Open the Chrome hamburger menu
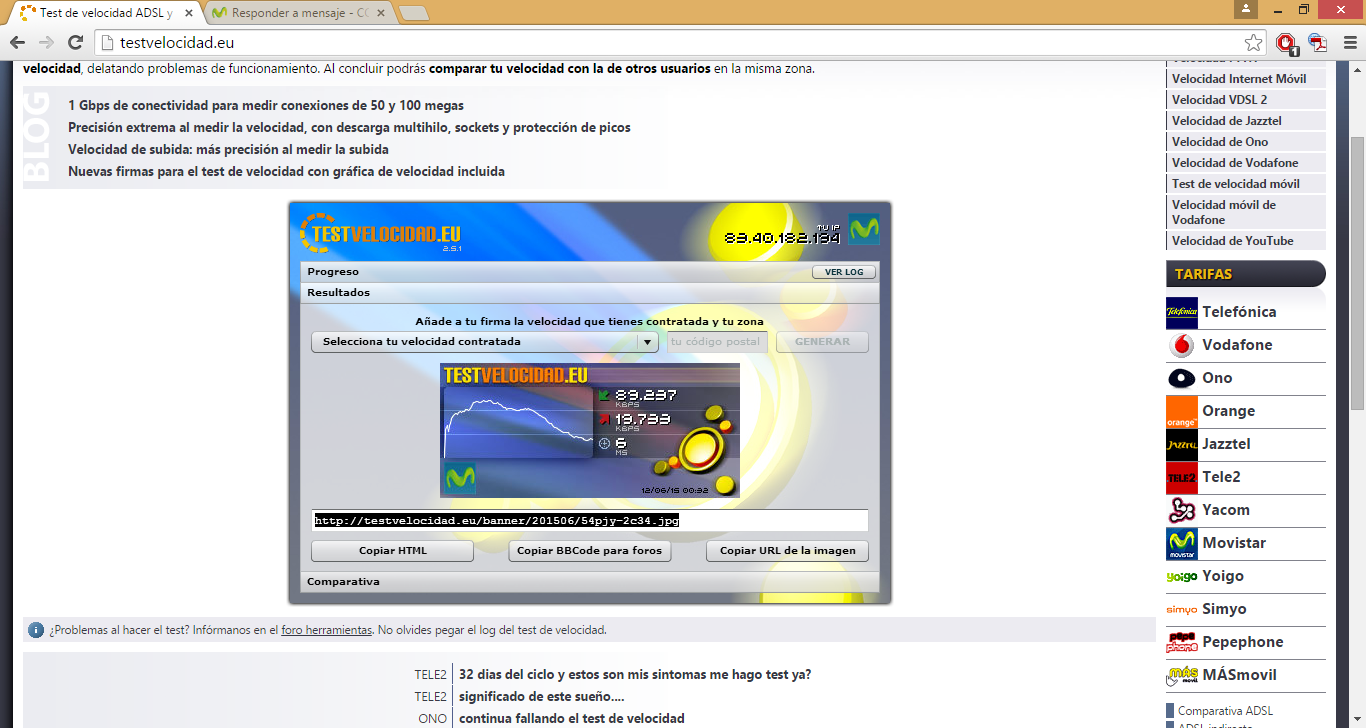 1349,43
